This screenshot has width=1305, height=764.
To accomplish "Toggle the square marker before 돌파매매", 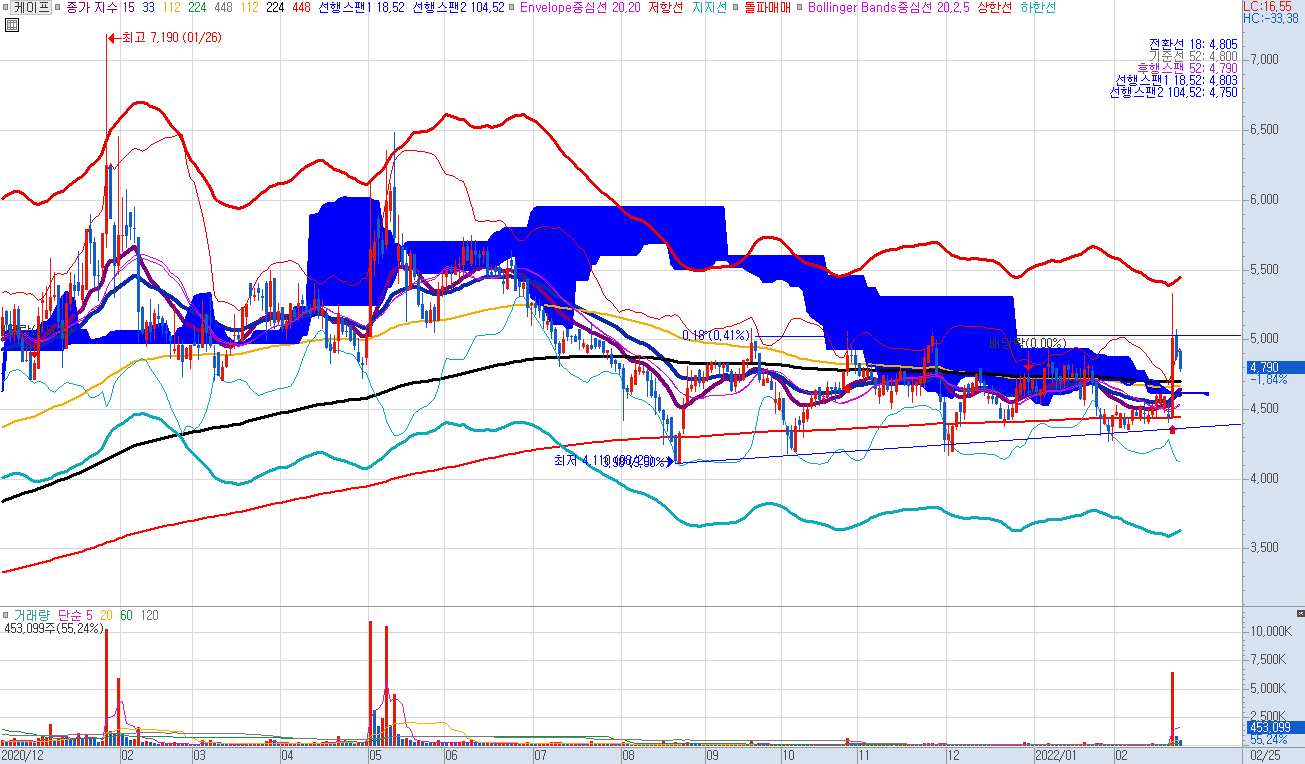I will [x=737, y=6].
